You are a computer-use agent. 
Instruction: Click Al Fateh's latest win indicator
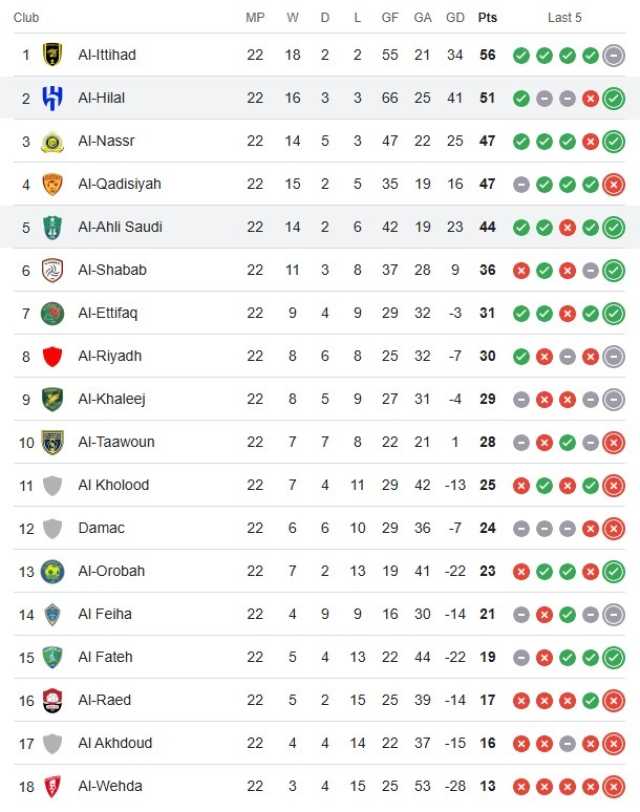[x=614, y=658]
